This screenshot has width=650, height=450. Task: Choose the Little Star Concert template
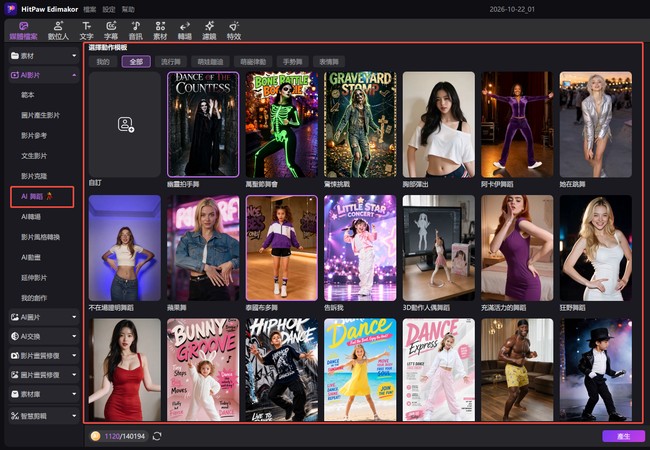(360, 248)
